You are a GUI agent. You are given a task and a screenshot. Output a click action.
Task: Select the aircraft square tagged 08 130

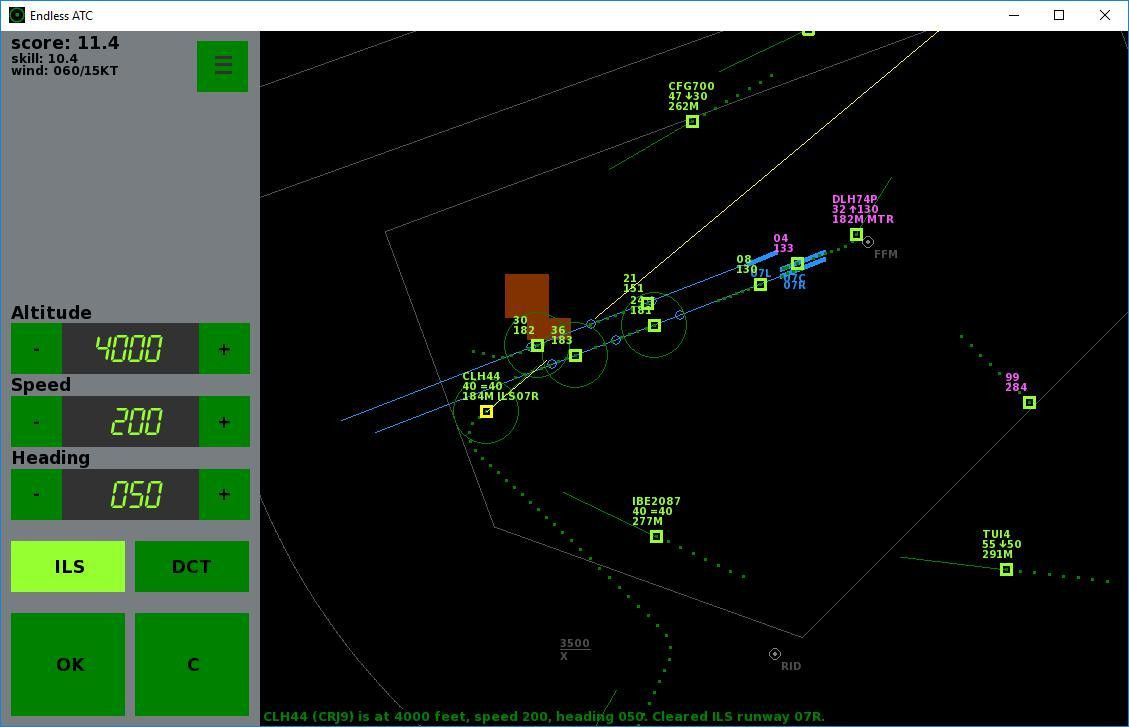tap(760, 284)
